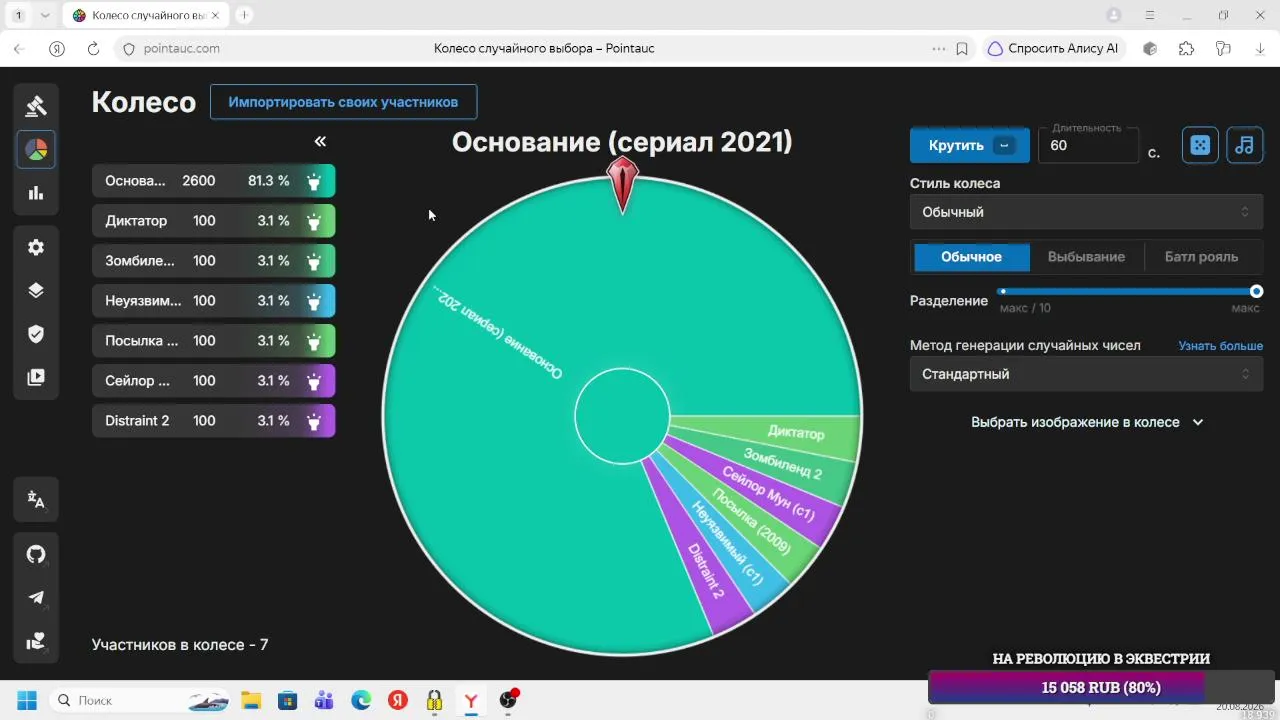Open the Telegram link icon

point(36,598)
